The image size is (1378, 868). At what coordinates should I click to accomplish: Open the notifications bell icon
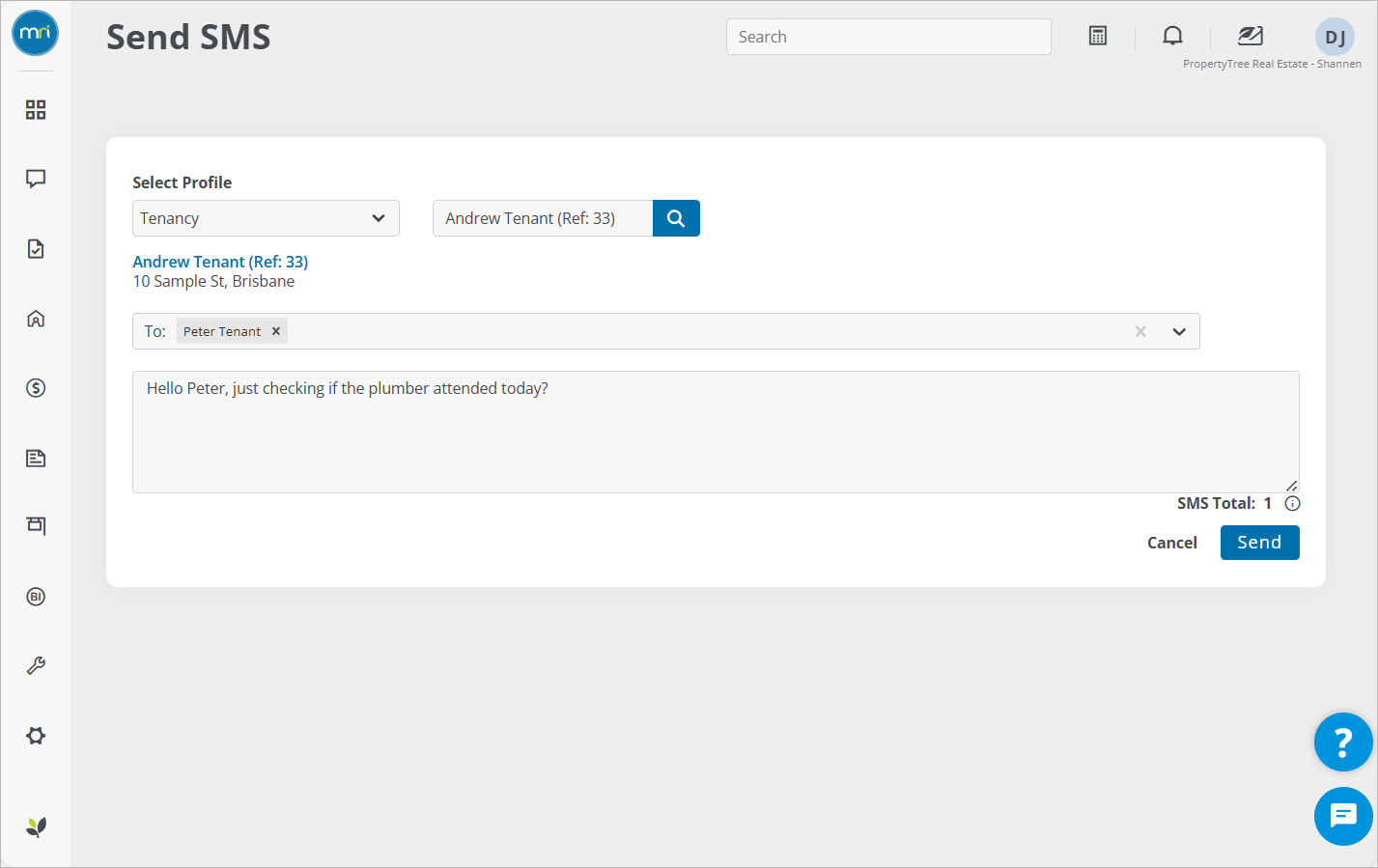[1172, 36]
